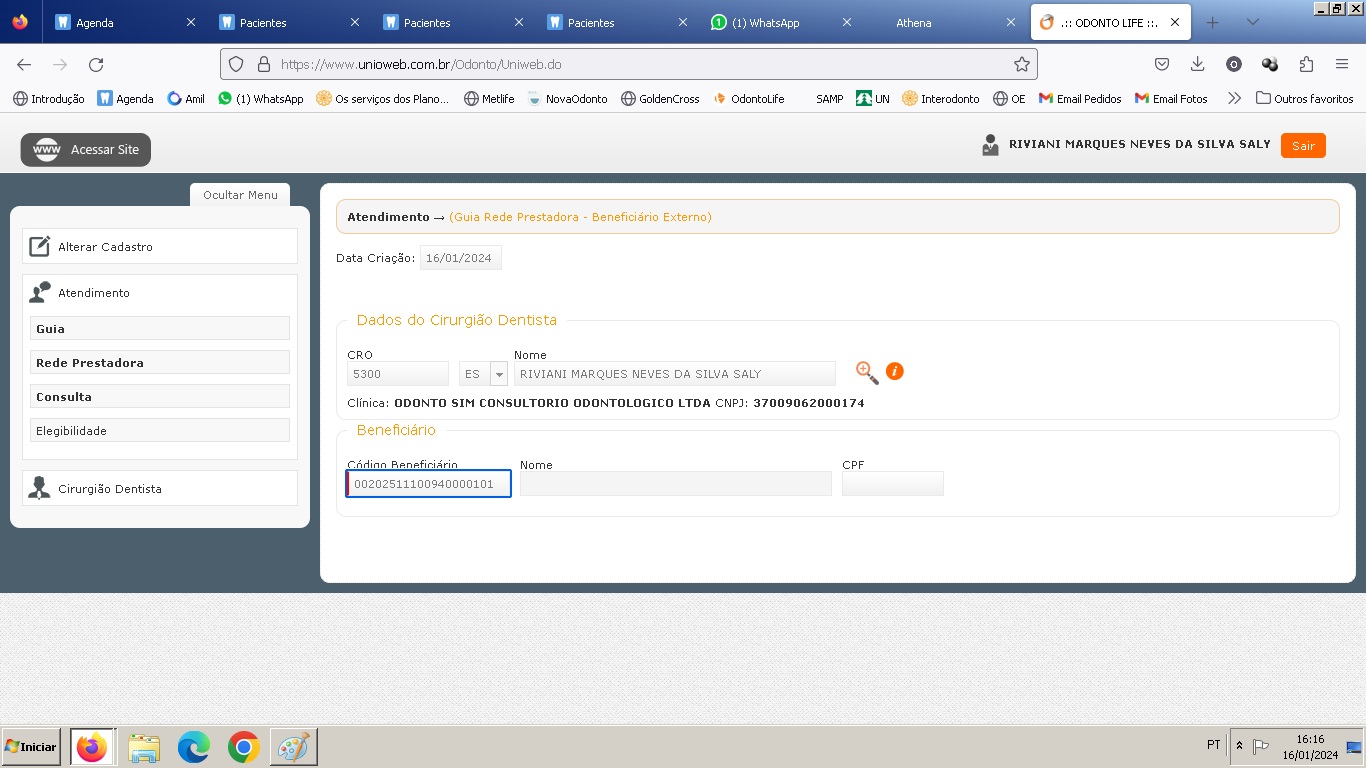Expand the ES state dropdown
Screen dimensions: 1366x768
[499, 374]
